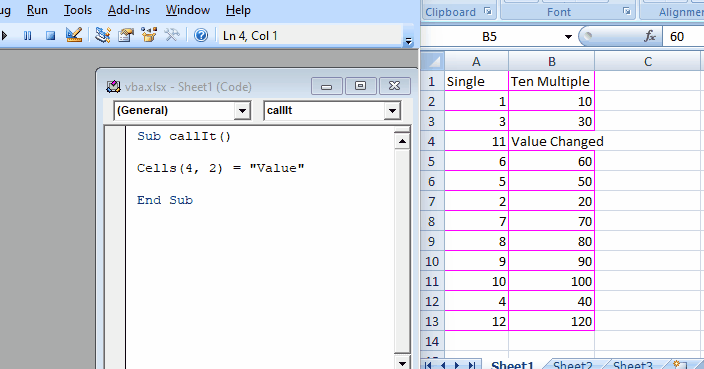Click cell with value 90
This screenshot has height=369, width=704.
point(552,261)
